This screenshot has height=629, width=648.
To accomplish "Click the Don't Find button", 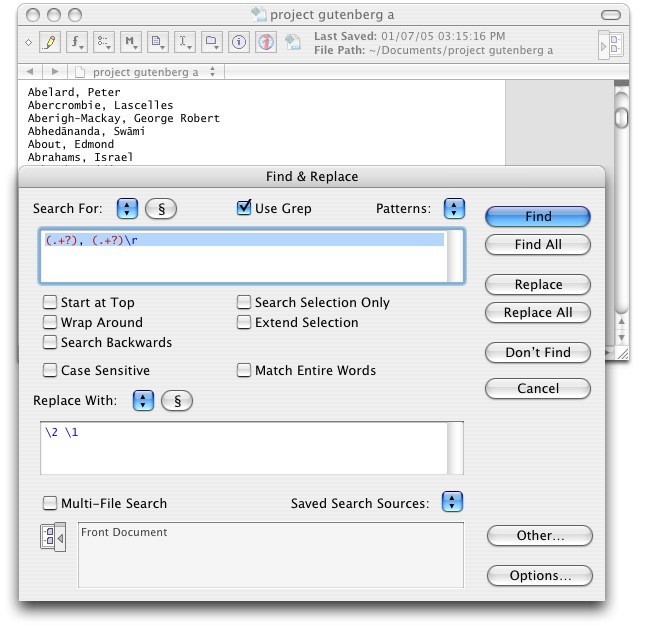I will pos(538,353).
